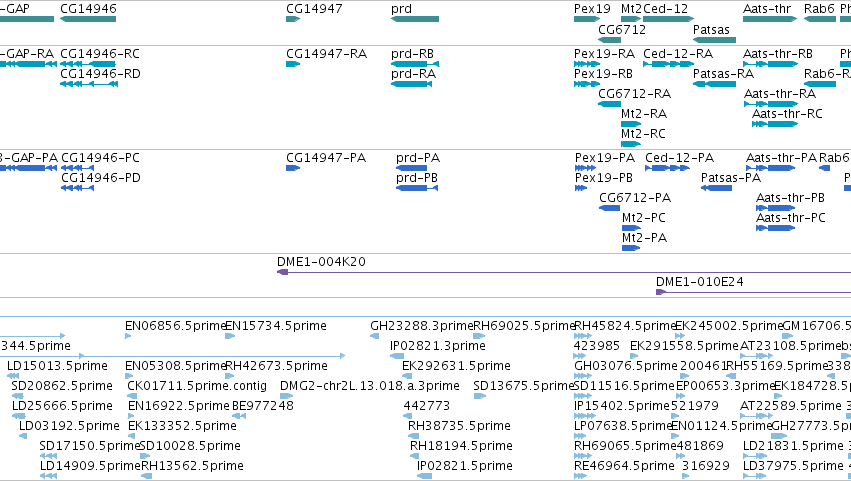Select protein label Pex19-PB

click(x=604, y=178)
